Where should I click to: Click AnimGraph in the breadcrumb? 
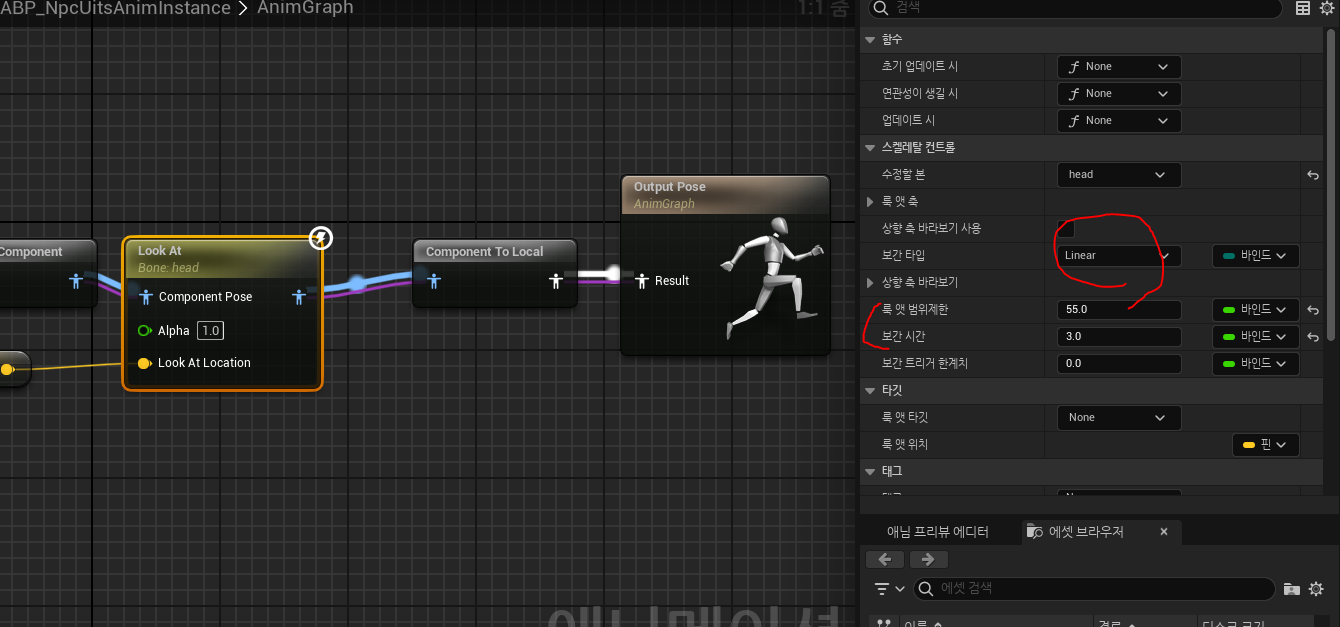coord(305,8)
